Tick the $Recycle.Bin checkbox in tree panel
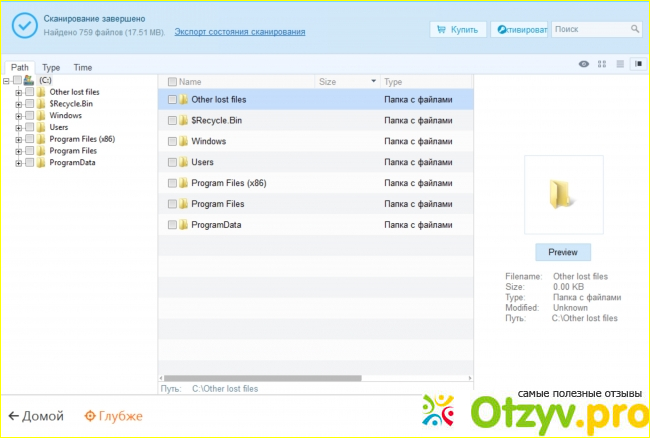This screenshot has height=438, width=650. click(29, 104)
